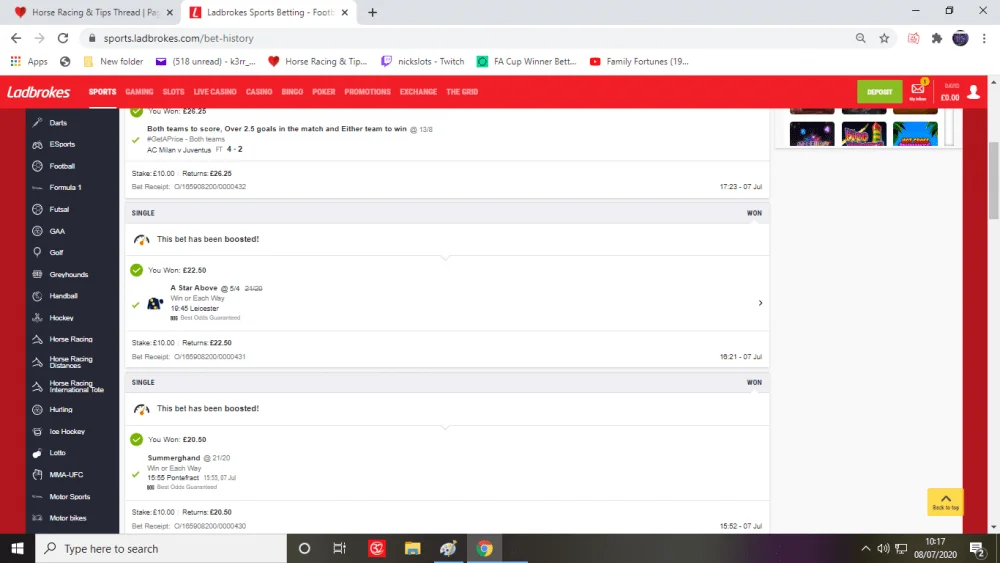1000x563 pixels.
Task: Click the Ladbrokes logo
Action: [38, 92]
